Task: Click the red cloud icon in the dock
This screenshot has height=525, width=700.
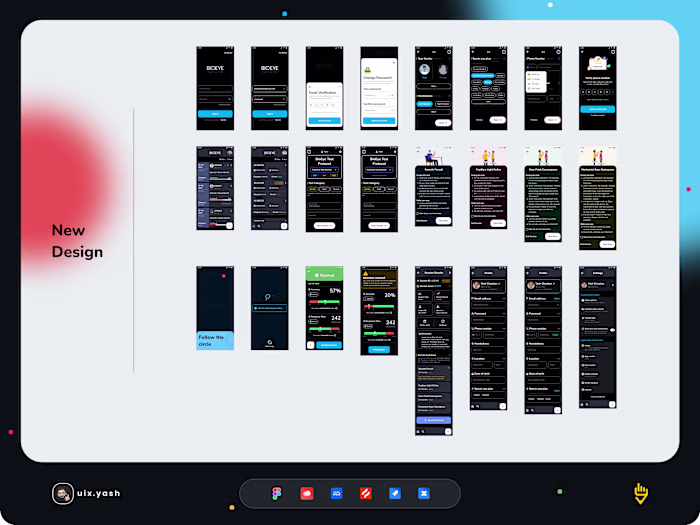Action: 307,493
